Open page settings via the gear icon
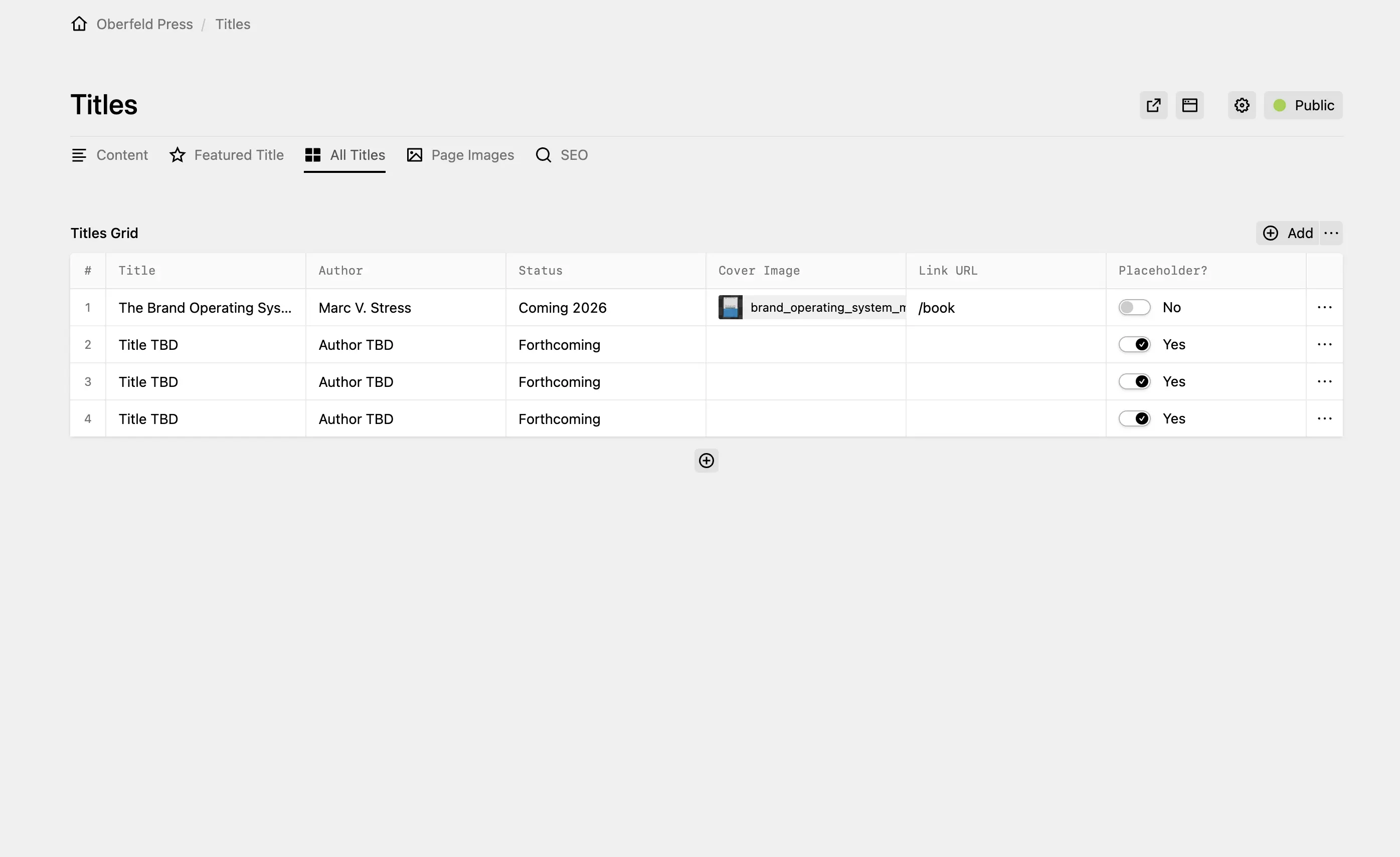 (x=1242, y=105)
